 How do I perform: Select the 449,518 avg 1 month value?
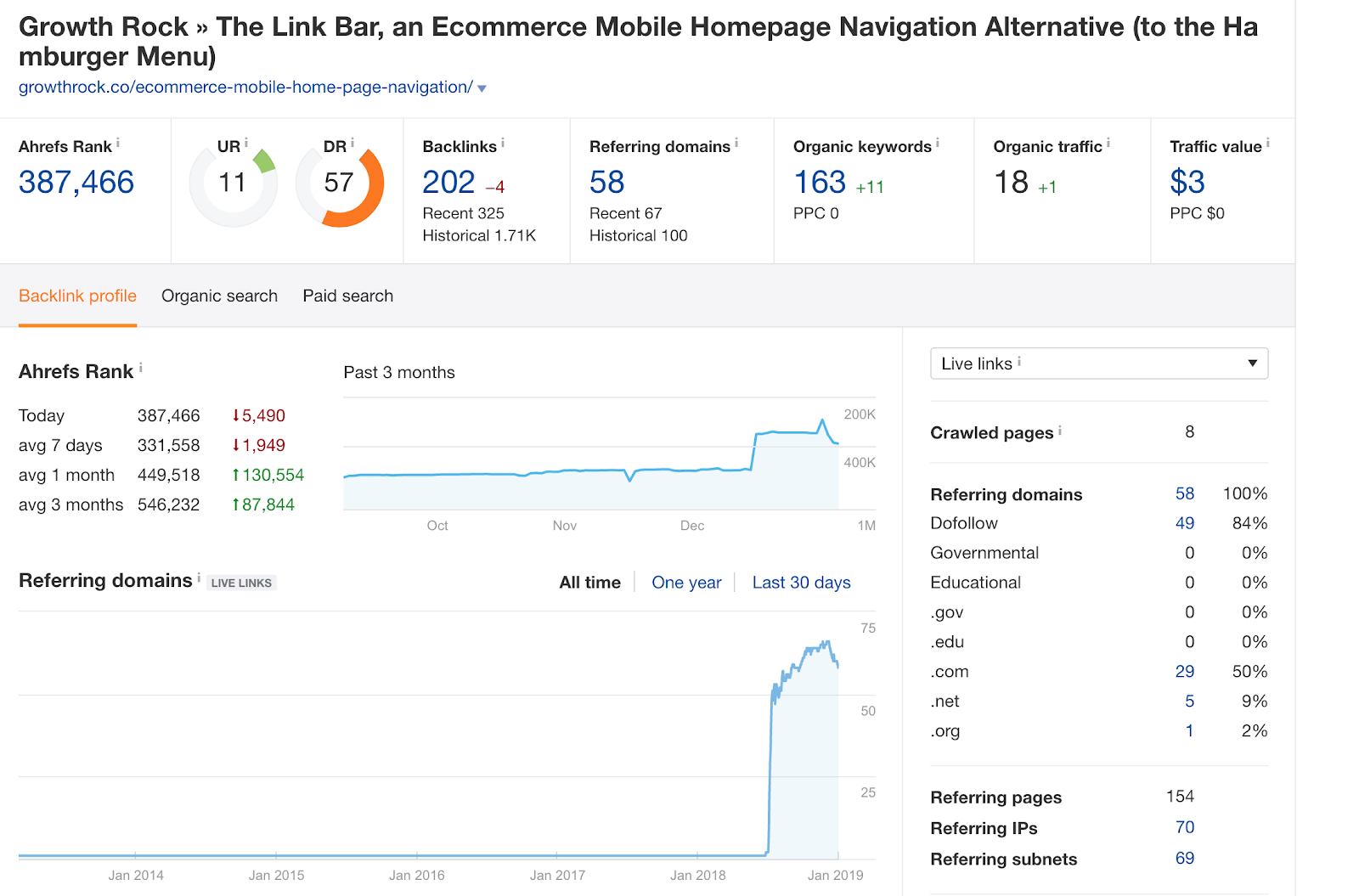click(169, 476)
